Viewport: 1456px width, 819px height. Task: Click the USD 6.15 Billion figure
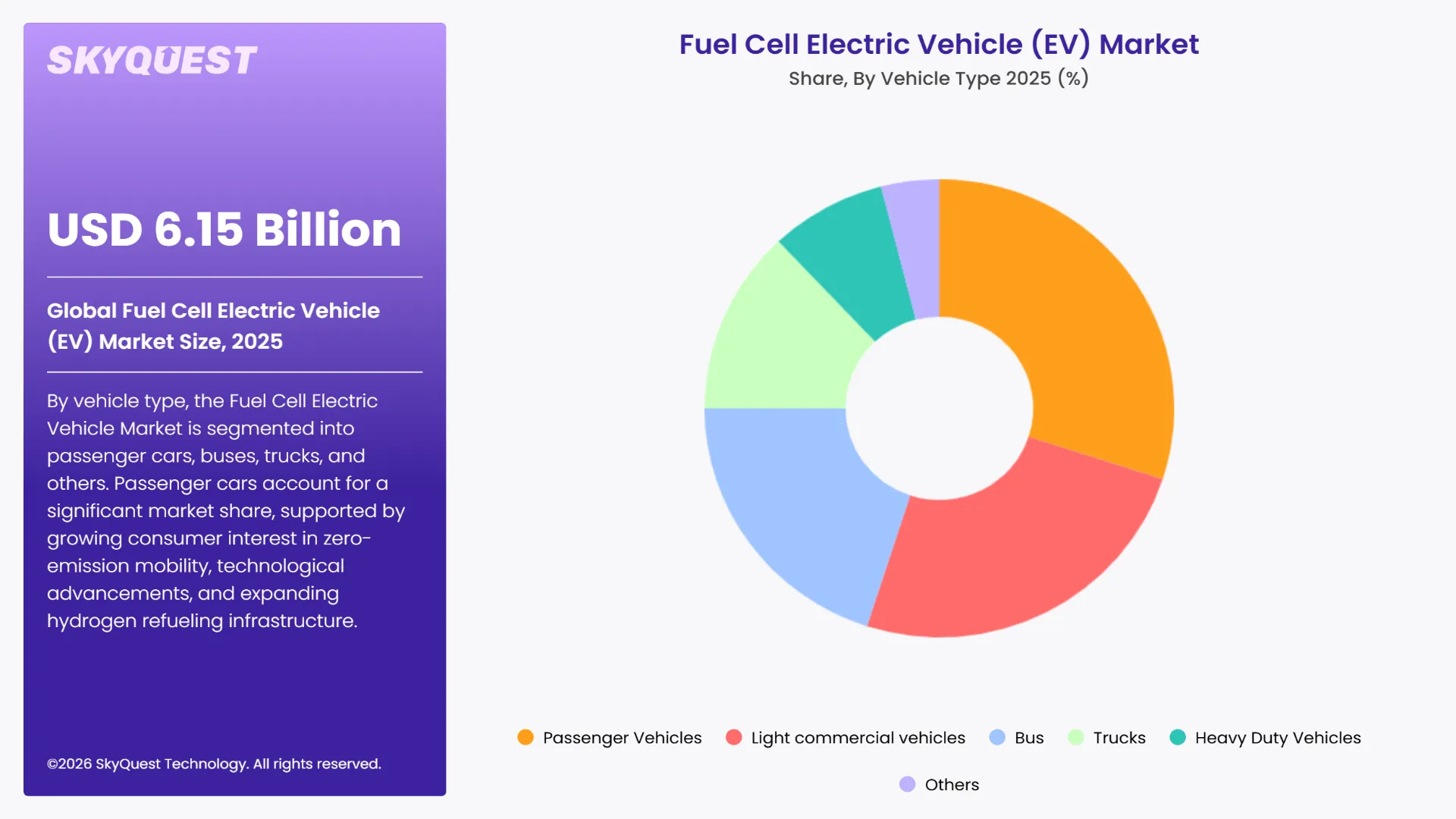[224, 228]
